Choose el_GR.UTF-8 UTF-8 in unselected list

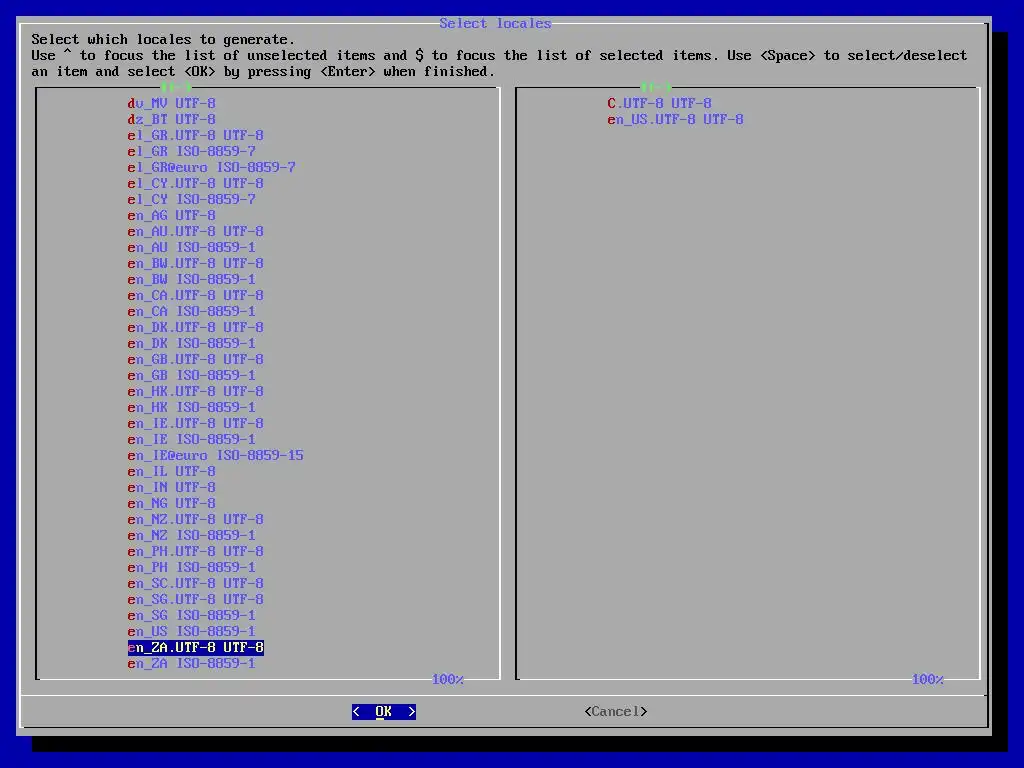(x=196, y=135)
